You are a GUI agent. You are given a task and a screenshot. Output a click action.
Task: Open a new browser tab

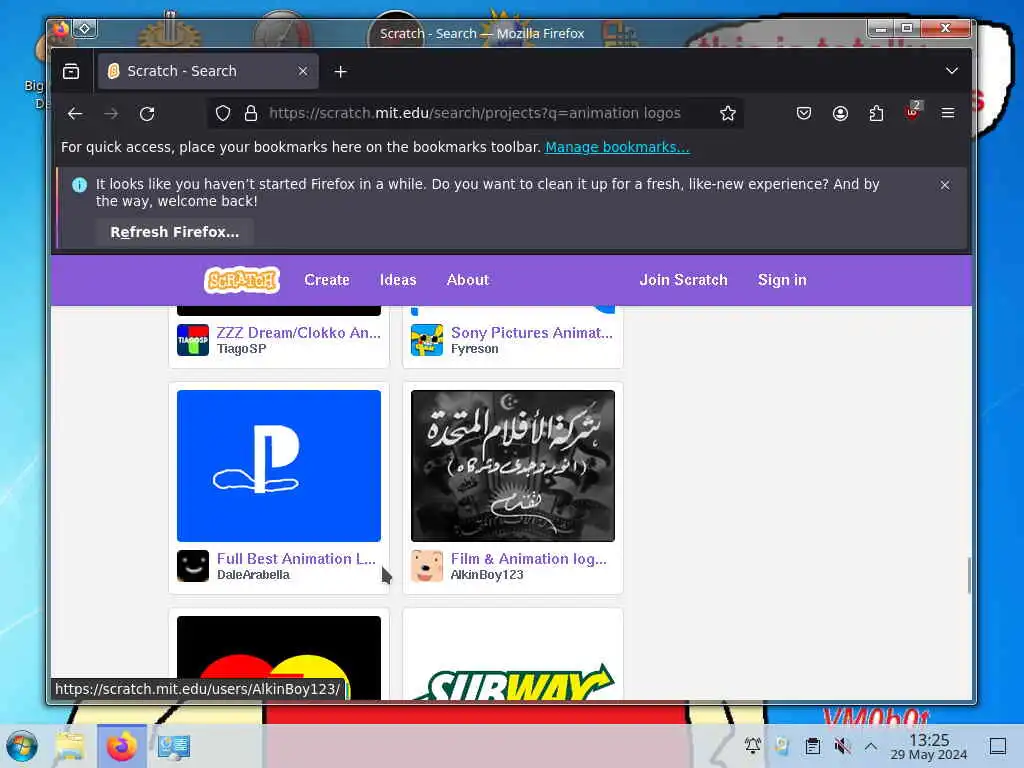tap(340, 71)
